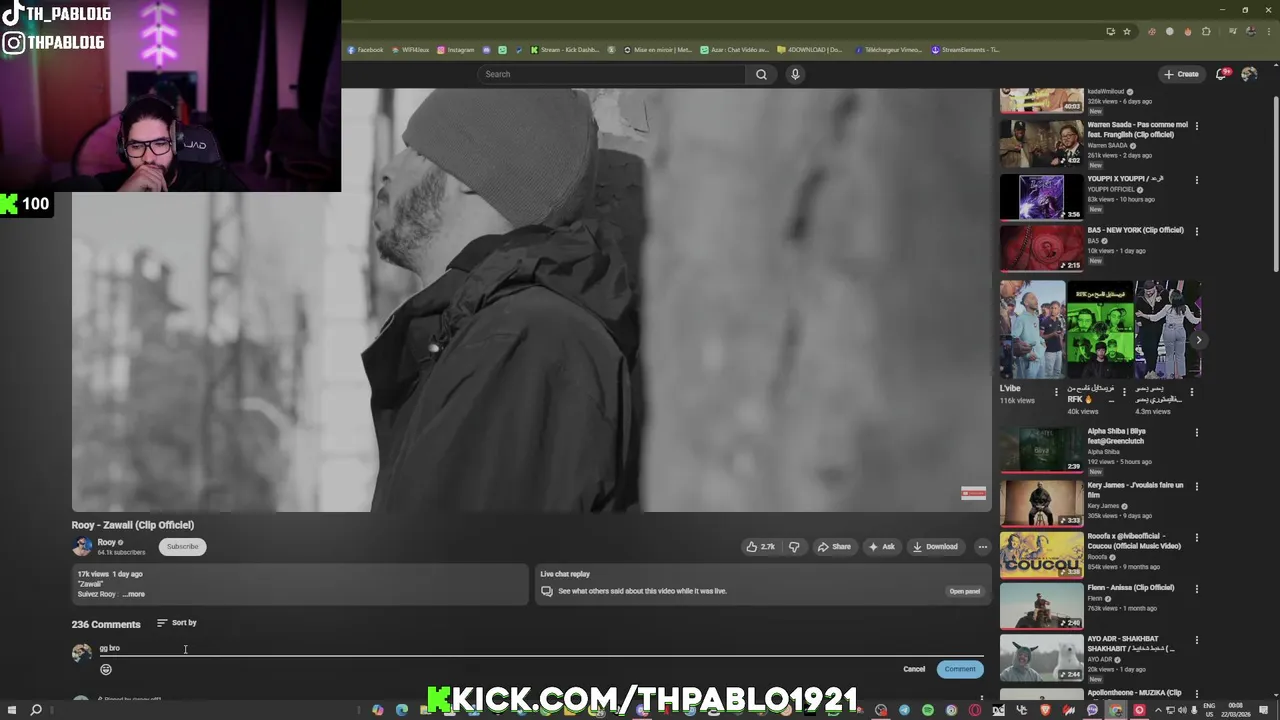
Task: Cancel the comment draft
Action: pos(914,669)
